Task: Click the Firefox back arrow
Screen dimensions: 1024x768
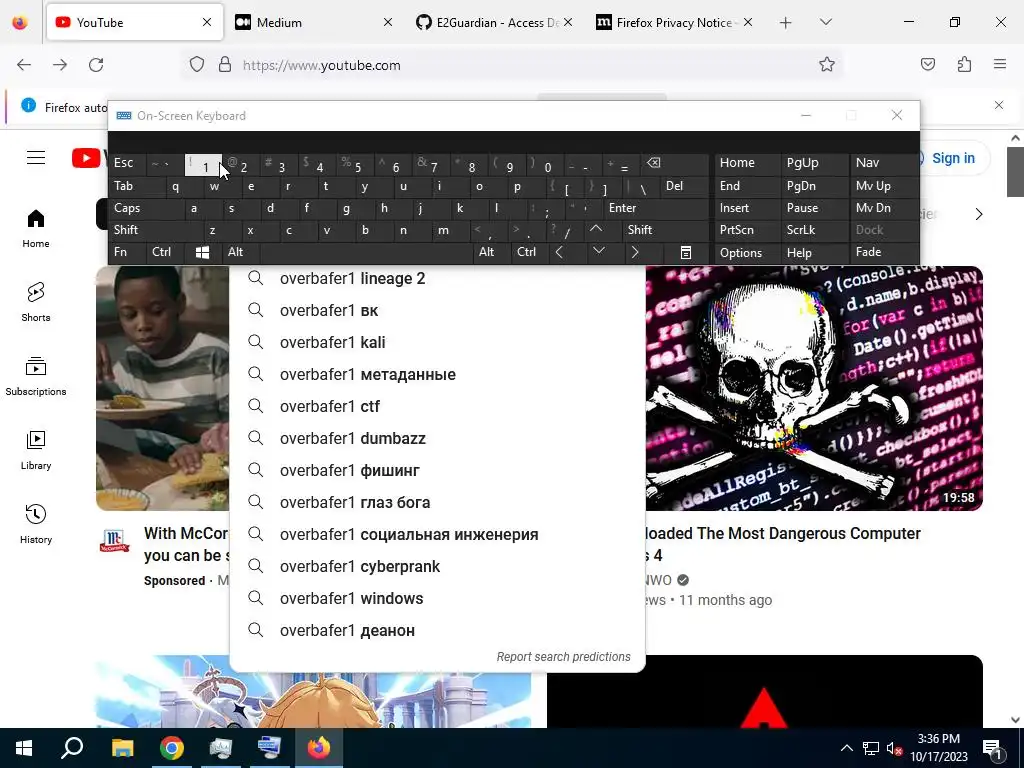Action: 24,65
